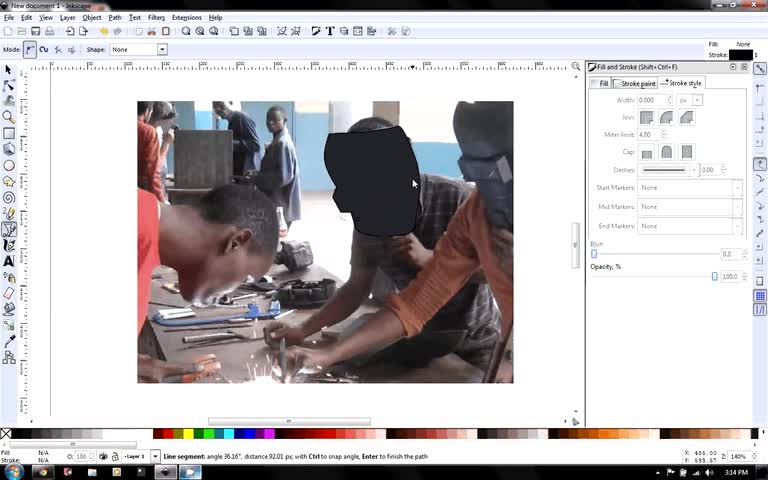Open the Extensions menu

[x=187, y=18]
